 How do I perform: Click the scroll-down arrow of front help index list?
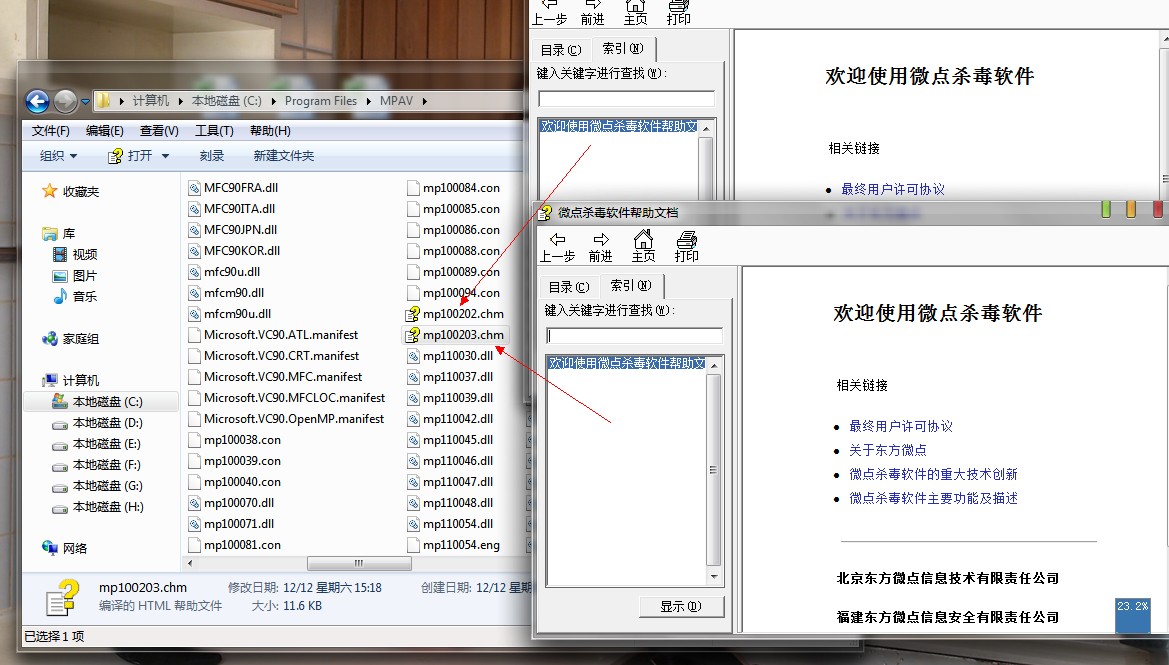[x=713, y=576]
